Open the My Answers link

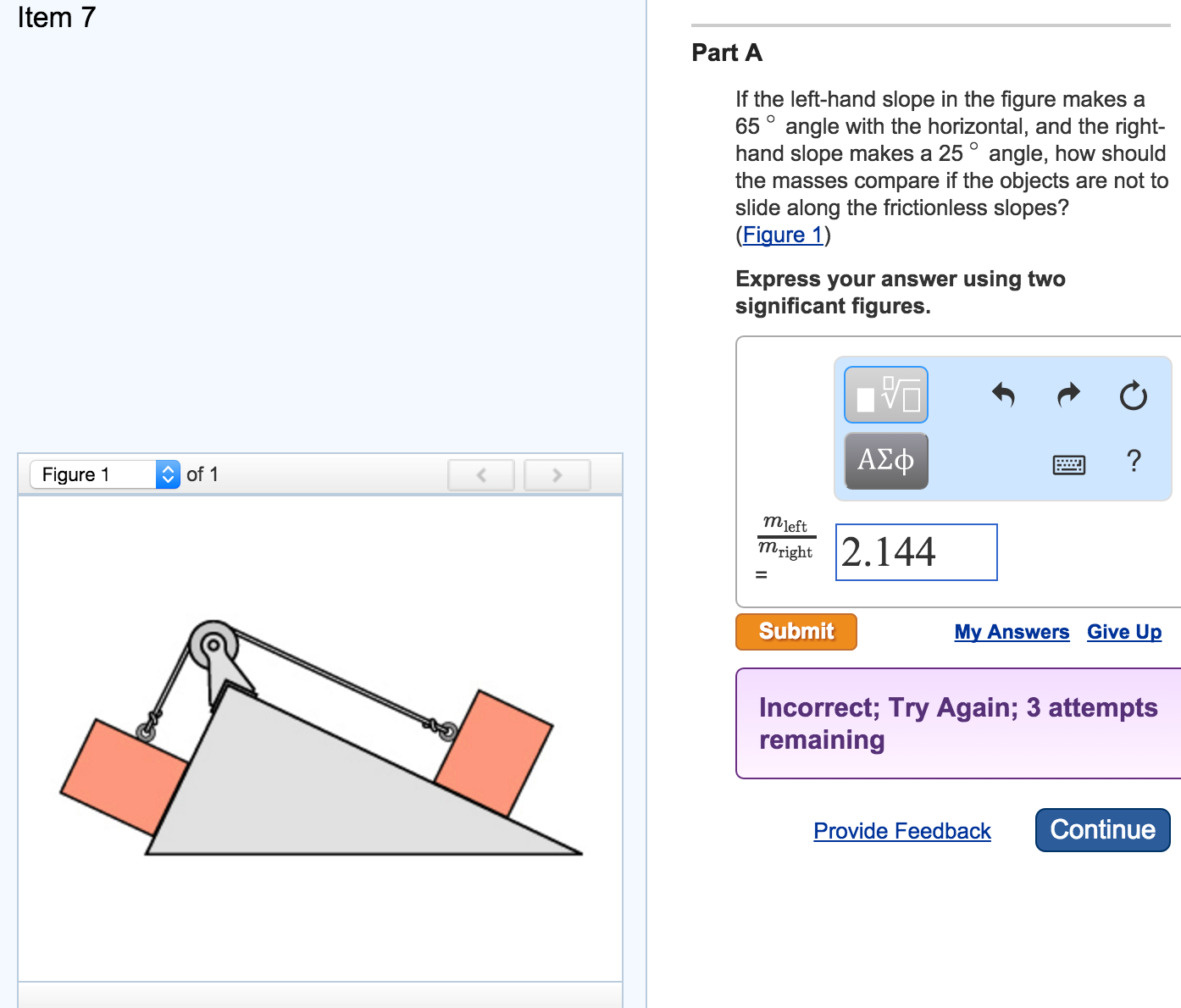[1012, 631]
